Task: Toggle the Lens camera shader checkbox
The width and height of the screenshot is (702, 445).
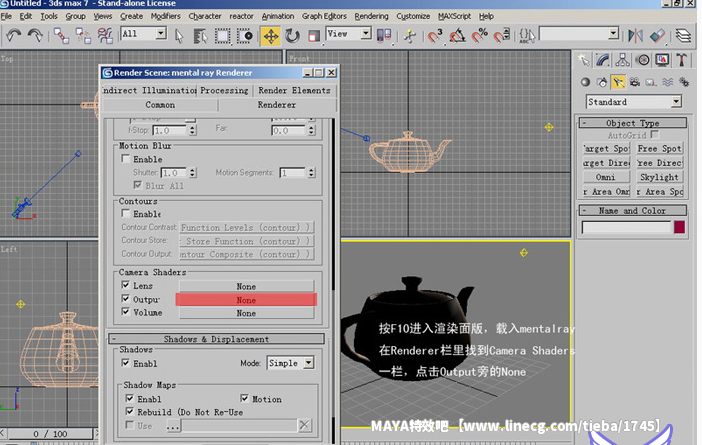Action: pyautogui.click(x=126, y=285)
